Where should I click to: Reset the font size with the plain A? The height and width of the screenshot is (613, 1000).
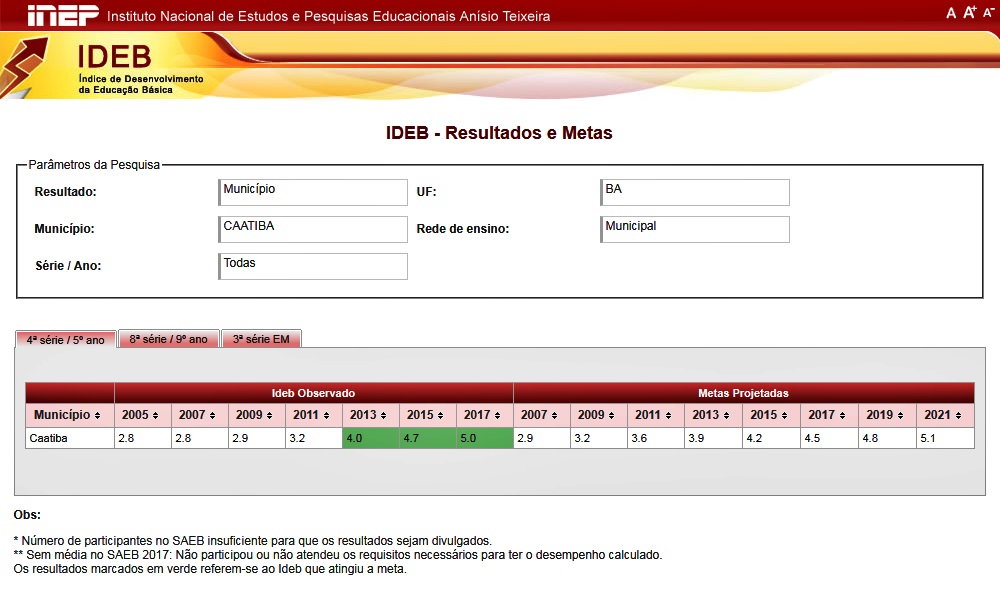pos(951,13)
